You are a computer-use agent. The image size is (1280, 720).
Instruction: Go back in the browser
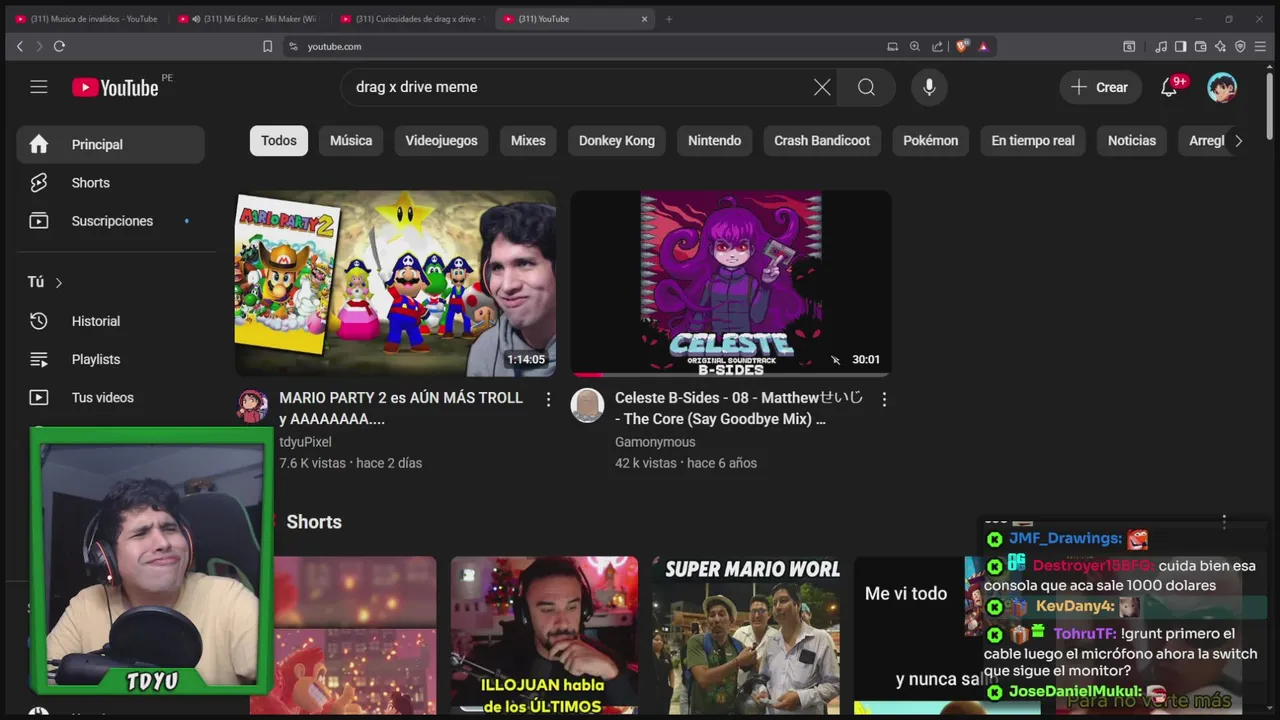[x=19, y=46]
